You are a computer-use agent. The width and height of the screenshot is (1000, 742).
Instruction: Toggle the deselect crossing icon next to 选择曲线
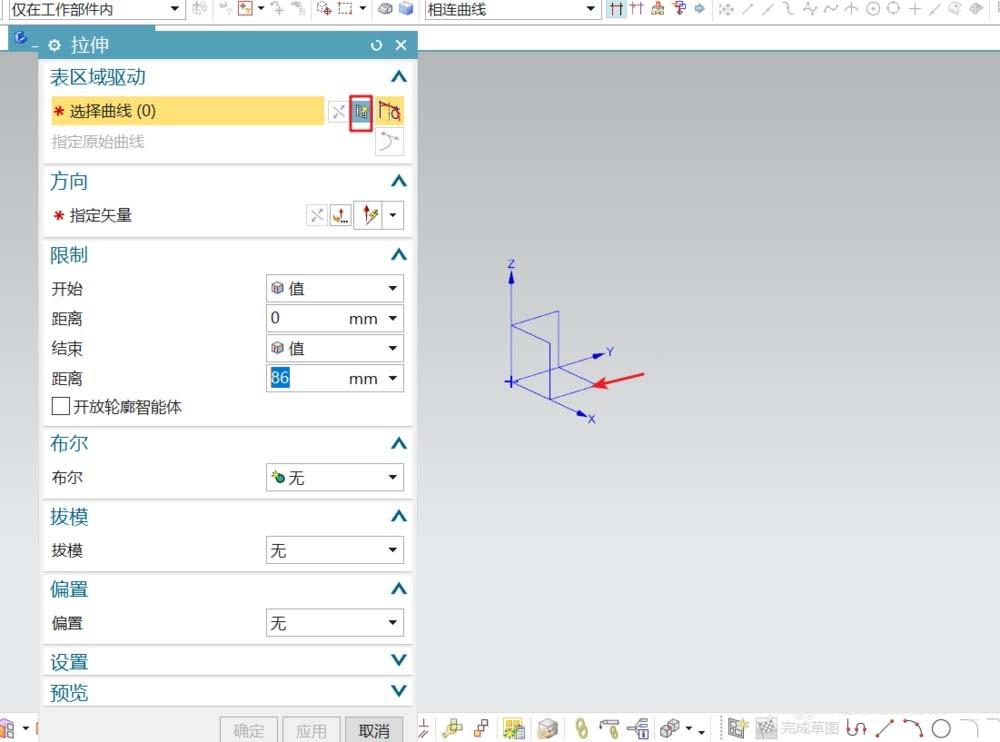pyautogui.click(x=340, y=111)
